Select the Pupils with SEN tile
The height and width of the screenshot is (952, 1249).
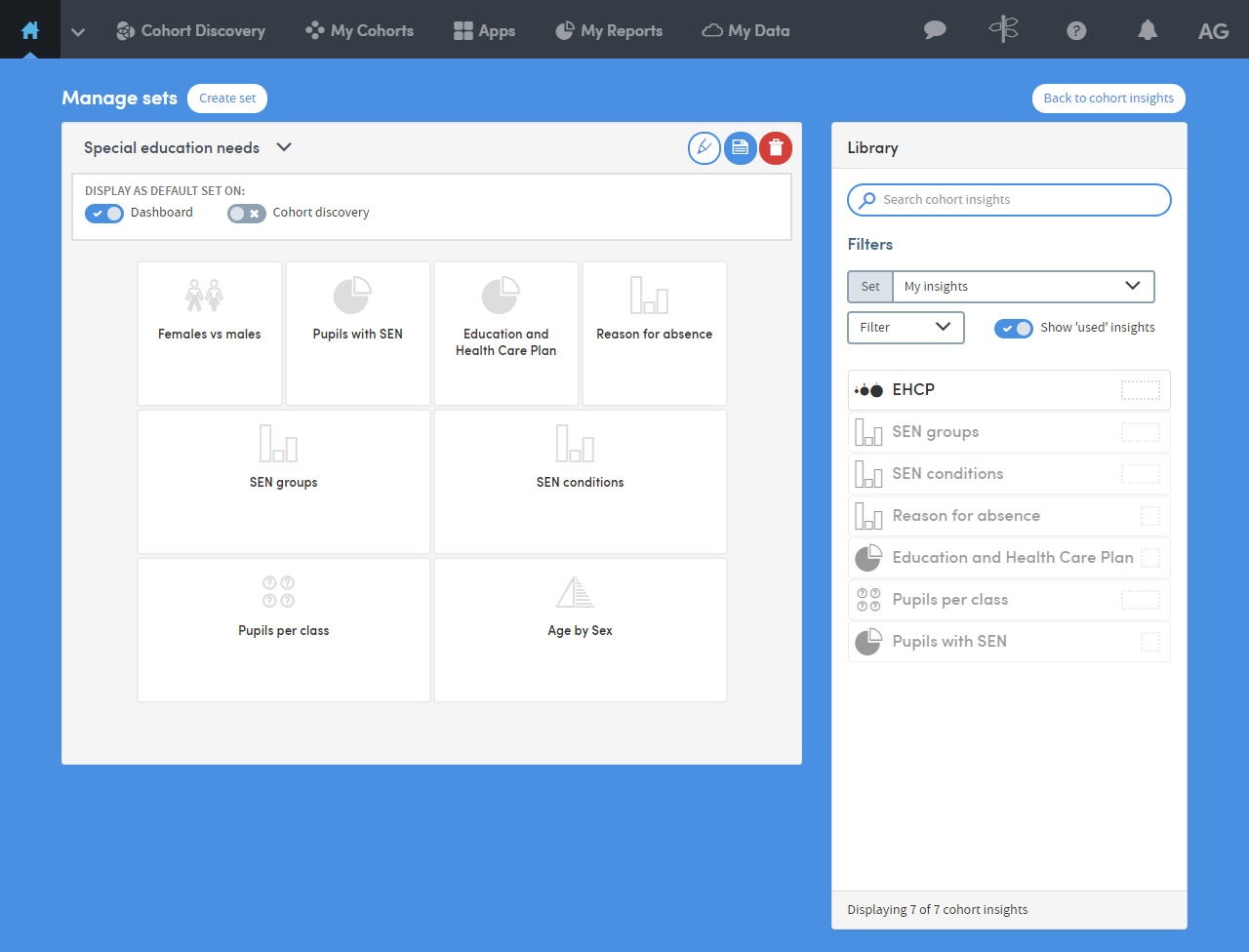[x=358, y=334]
